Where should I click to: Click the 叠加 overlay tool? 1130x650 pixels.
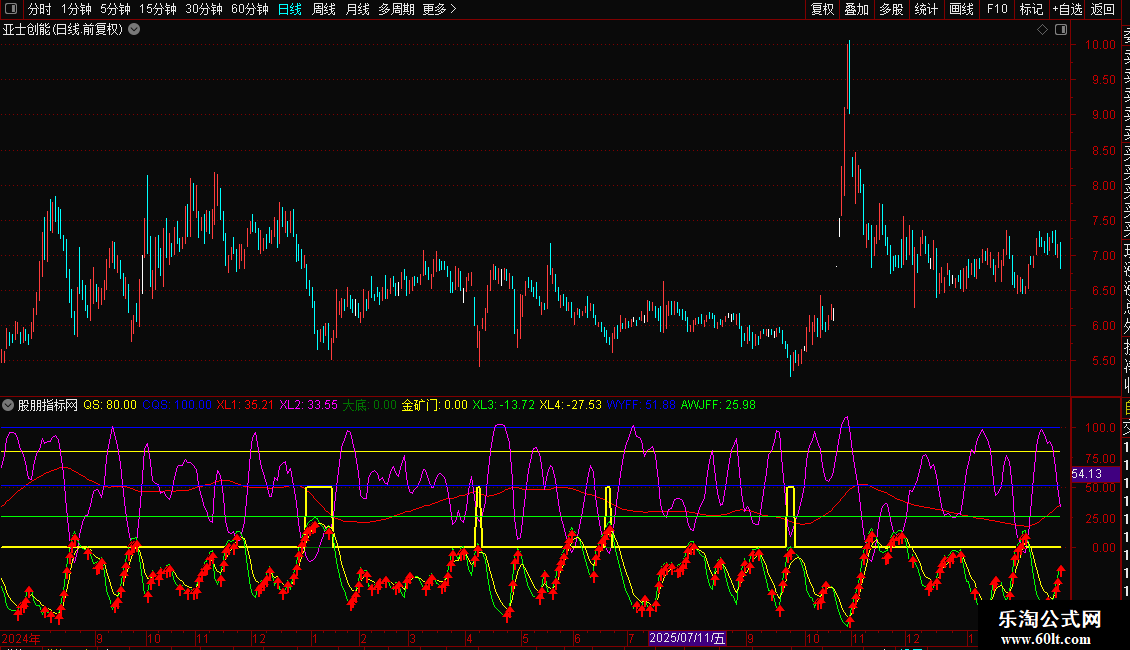(856, 9)
